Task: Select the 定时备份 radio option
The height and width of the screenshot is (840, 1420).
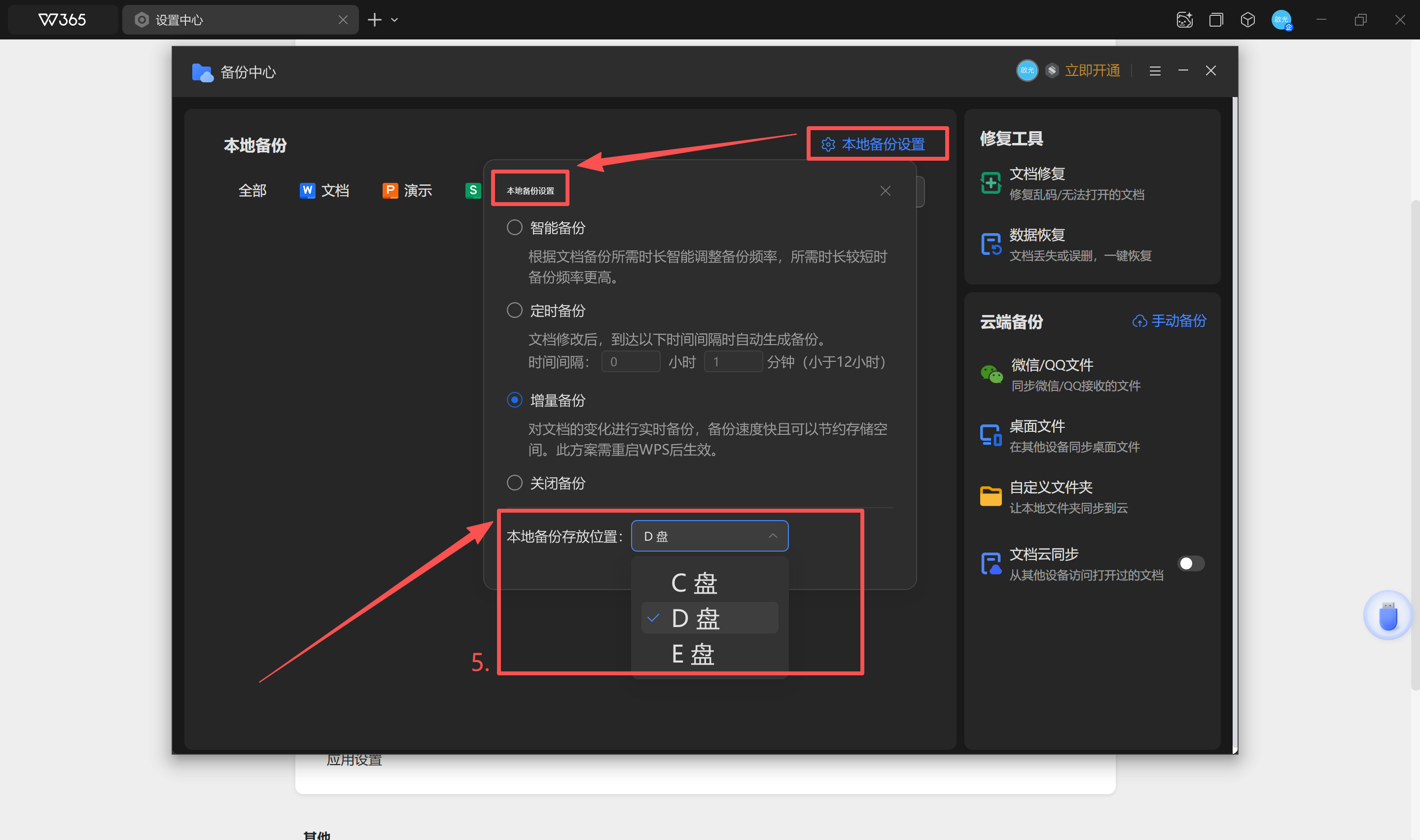Action: pyautogui.click(x=514, y=310)
